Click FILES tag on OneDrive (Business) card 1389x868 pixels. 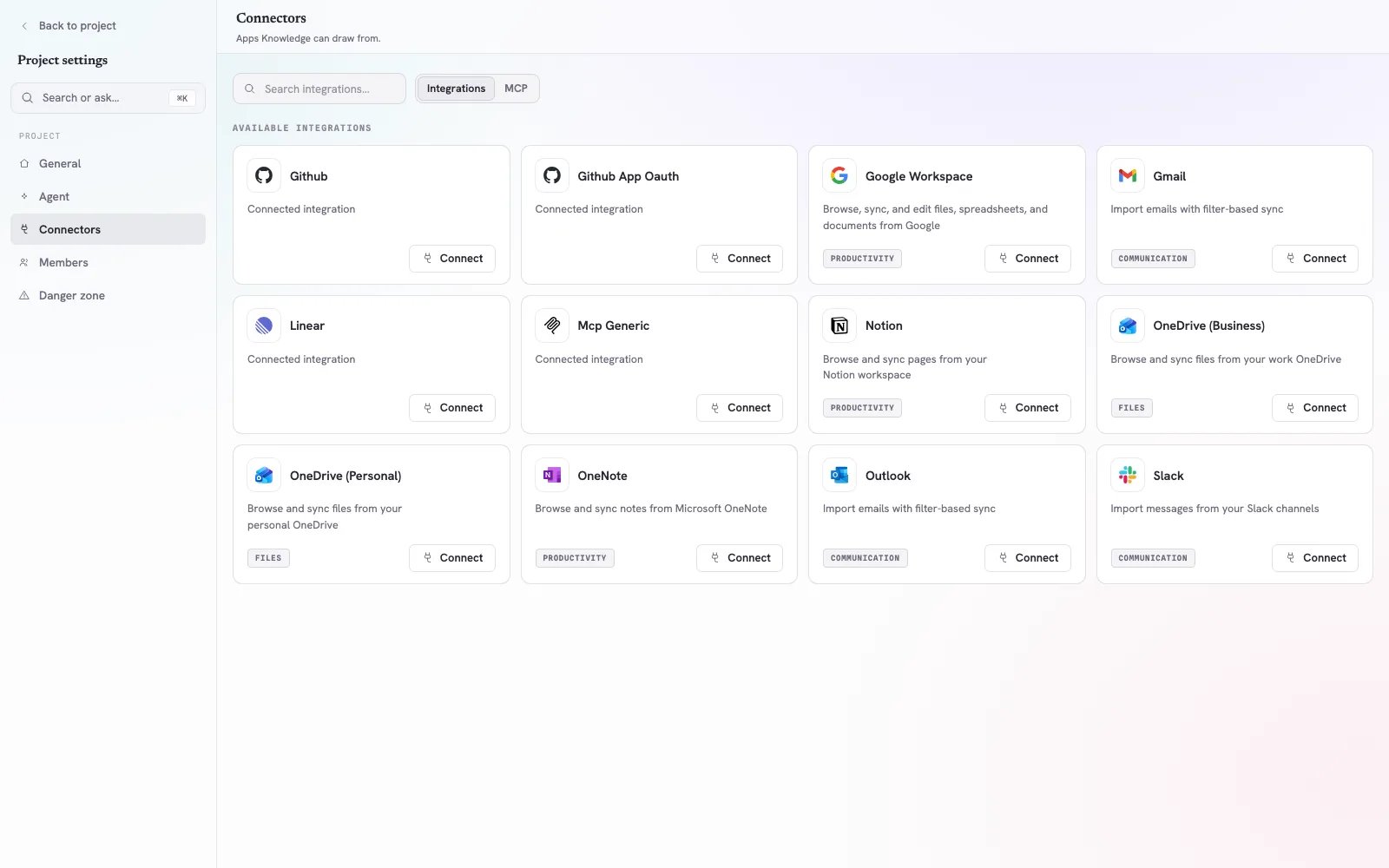point(1131,408)
